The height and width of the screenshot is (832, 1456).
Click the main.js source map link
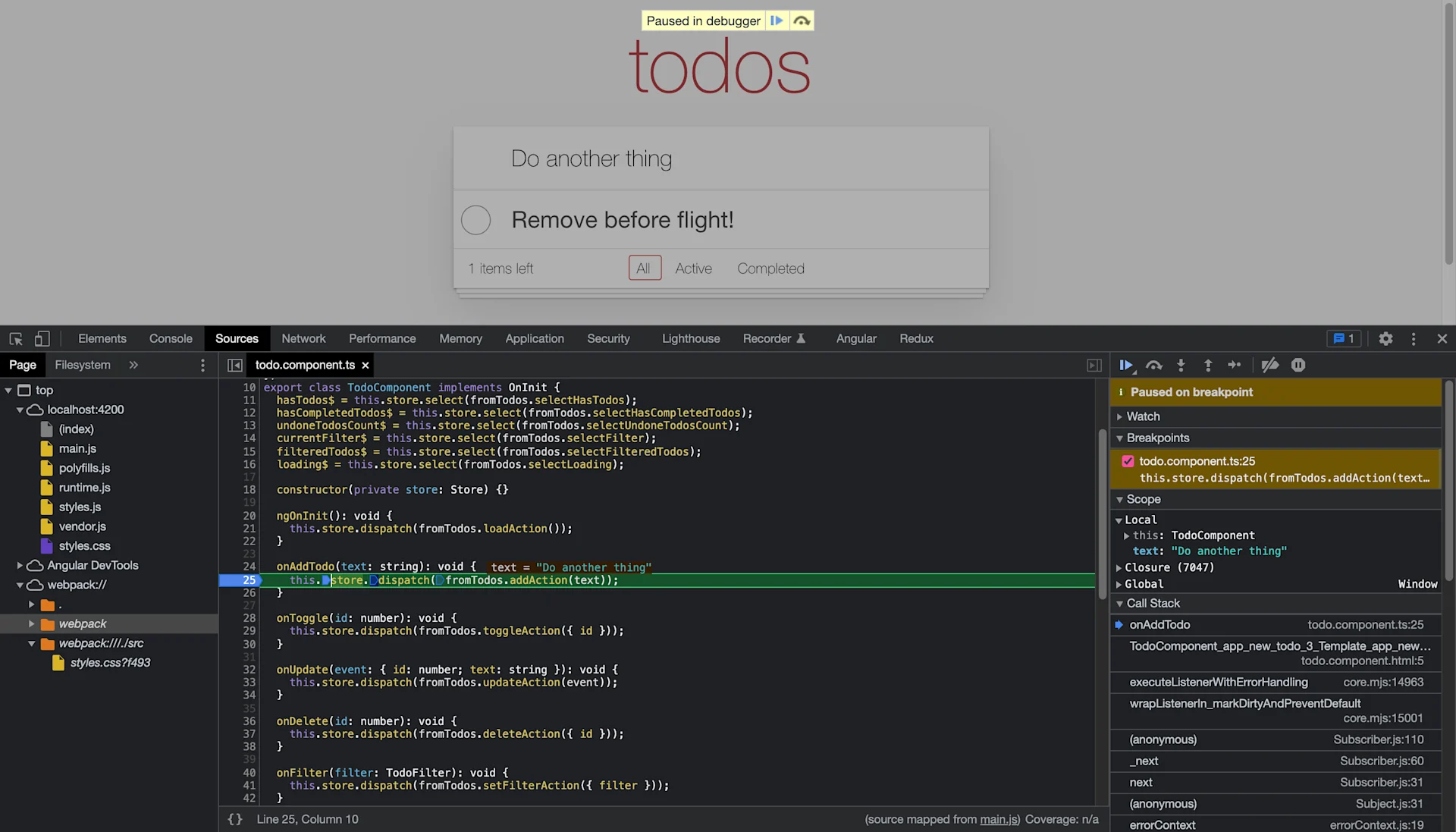pyautogui.click(x=997, y=819)
